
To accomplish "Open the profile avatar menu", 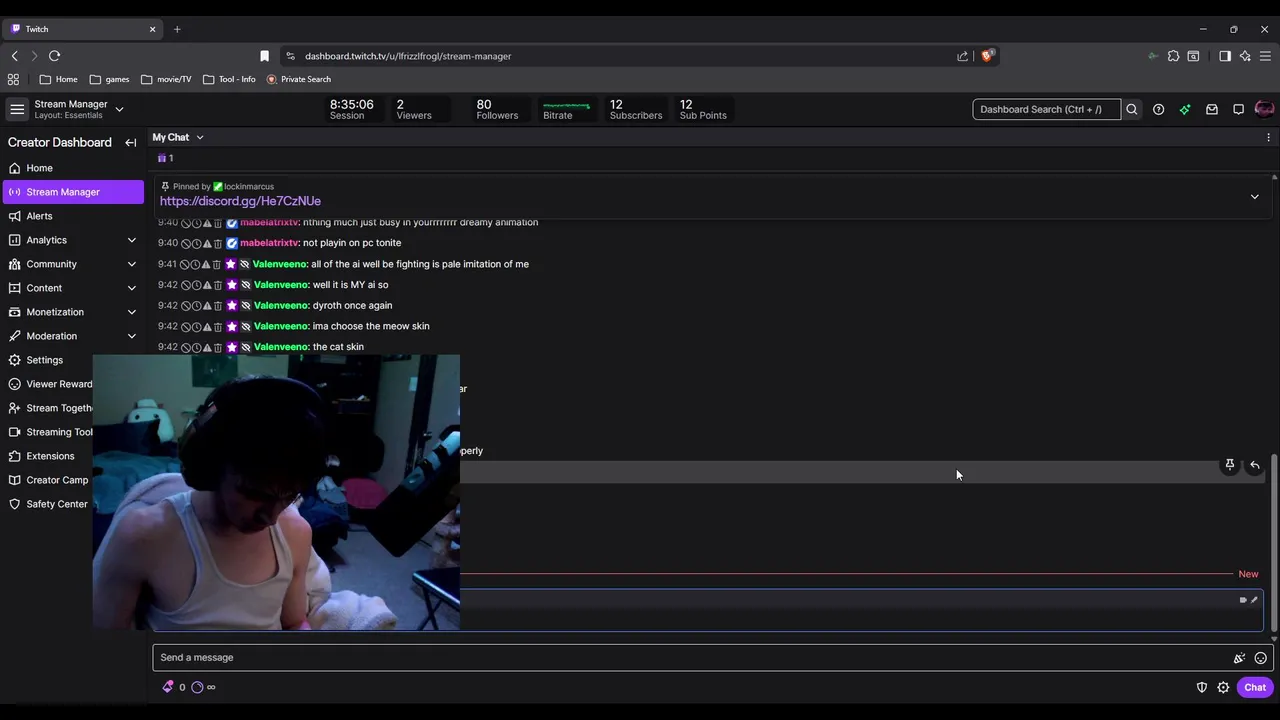I will point(1264,109).
